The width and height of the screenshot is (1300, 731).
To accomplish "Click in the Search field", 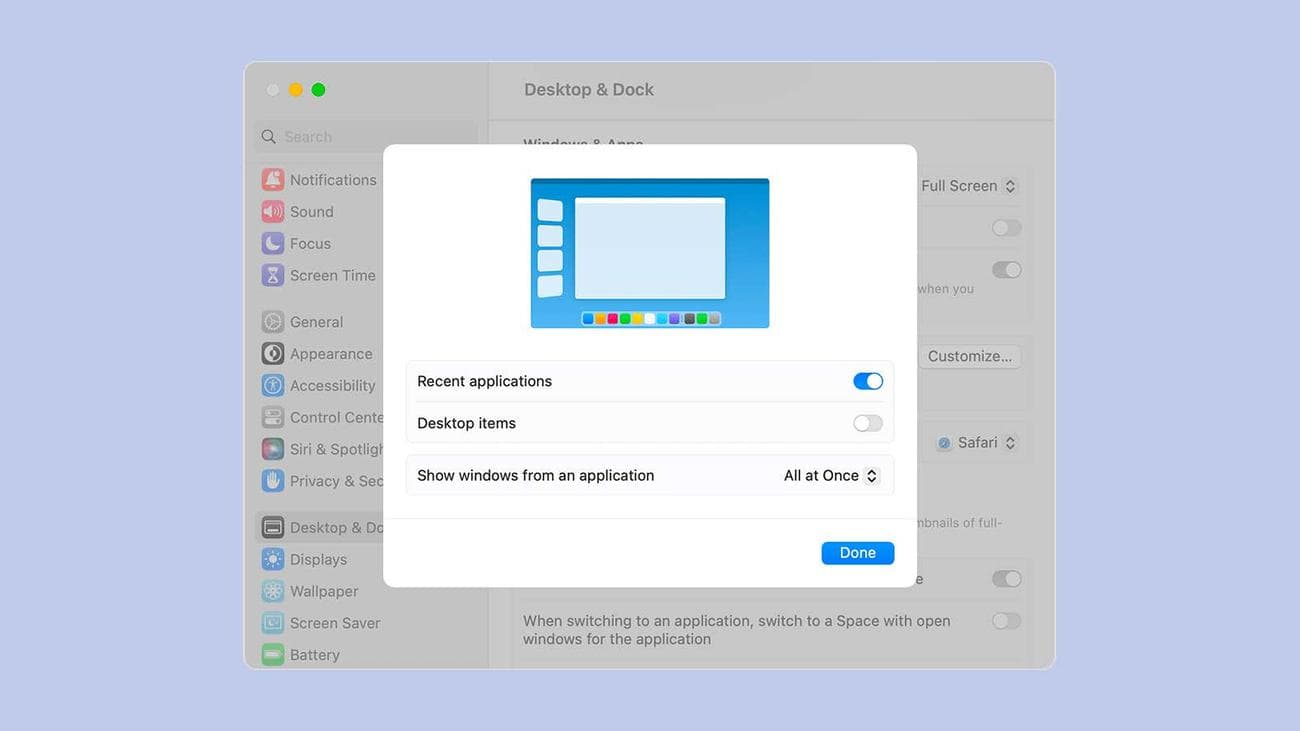I will [360, 136].
